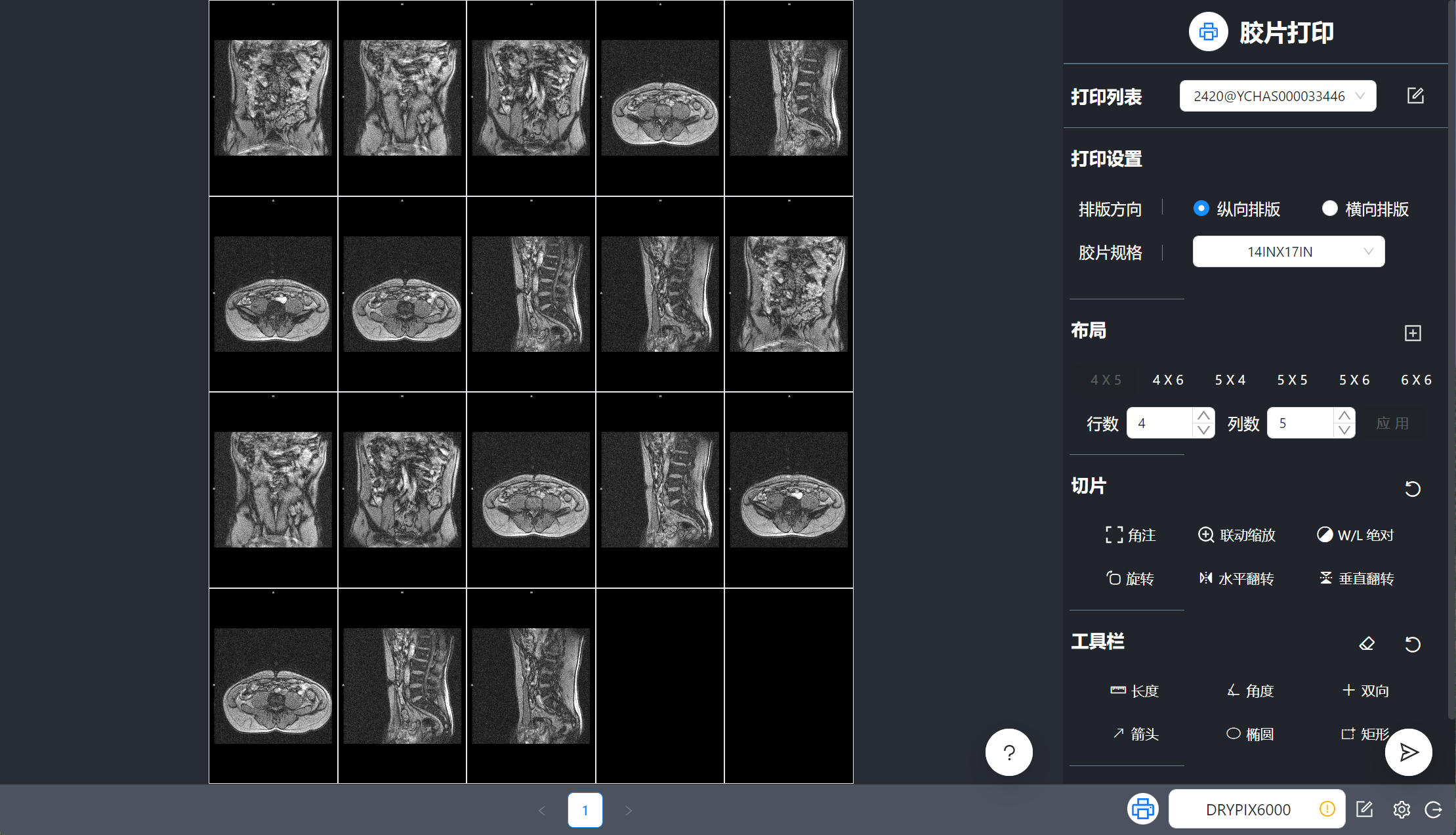Activate the W/L 绝对 window level tool
This screenshot has width=1456, height=835.
1356,535
